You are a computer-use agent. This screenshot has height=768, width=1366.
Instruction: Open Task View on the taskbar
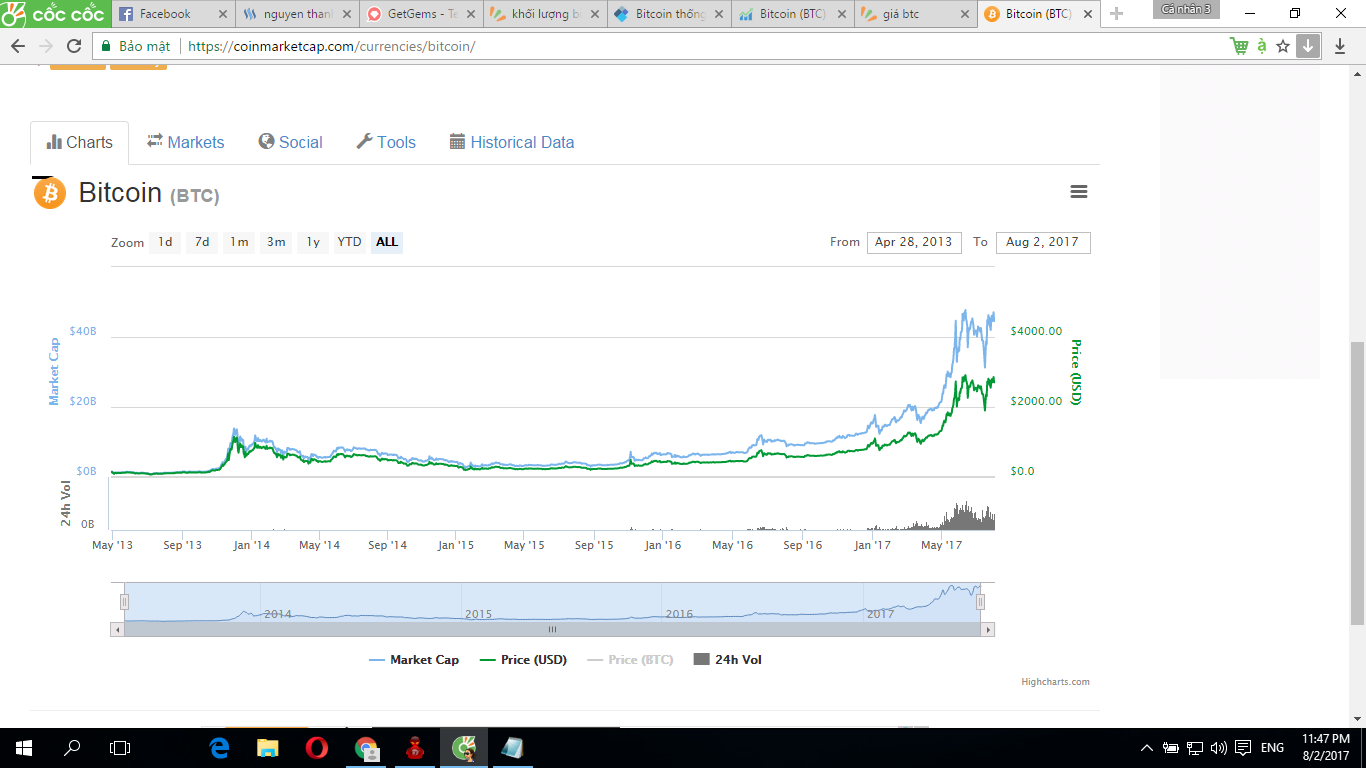tap(120, 748)
